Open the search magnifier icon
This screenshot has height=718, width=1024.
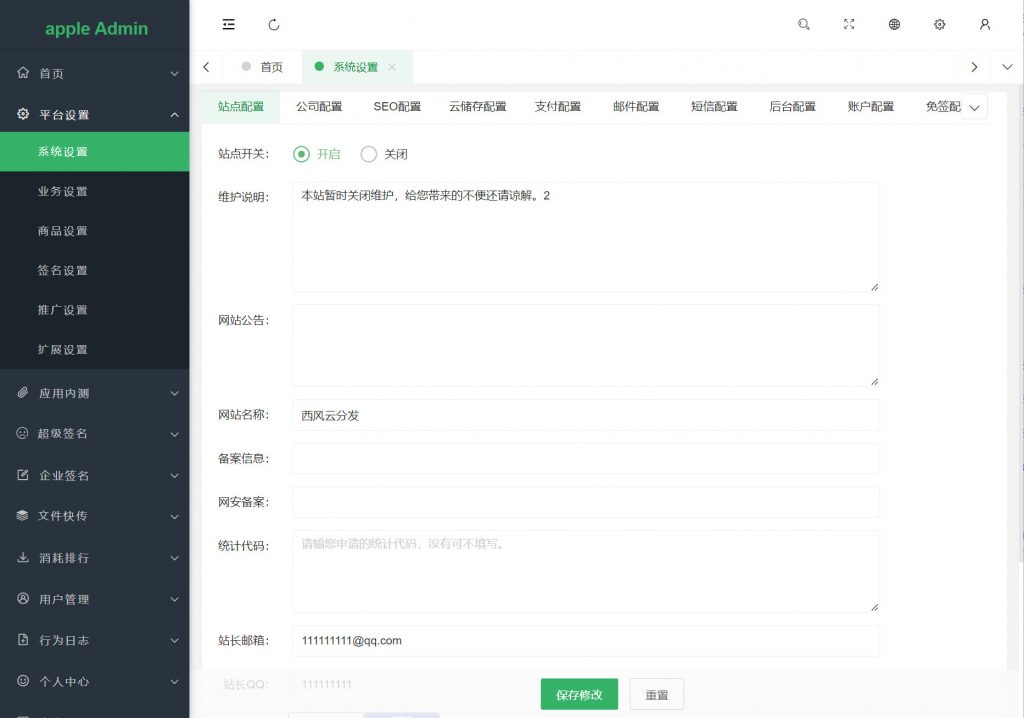pyautogui.click(x=804, y=24)
